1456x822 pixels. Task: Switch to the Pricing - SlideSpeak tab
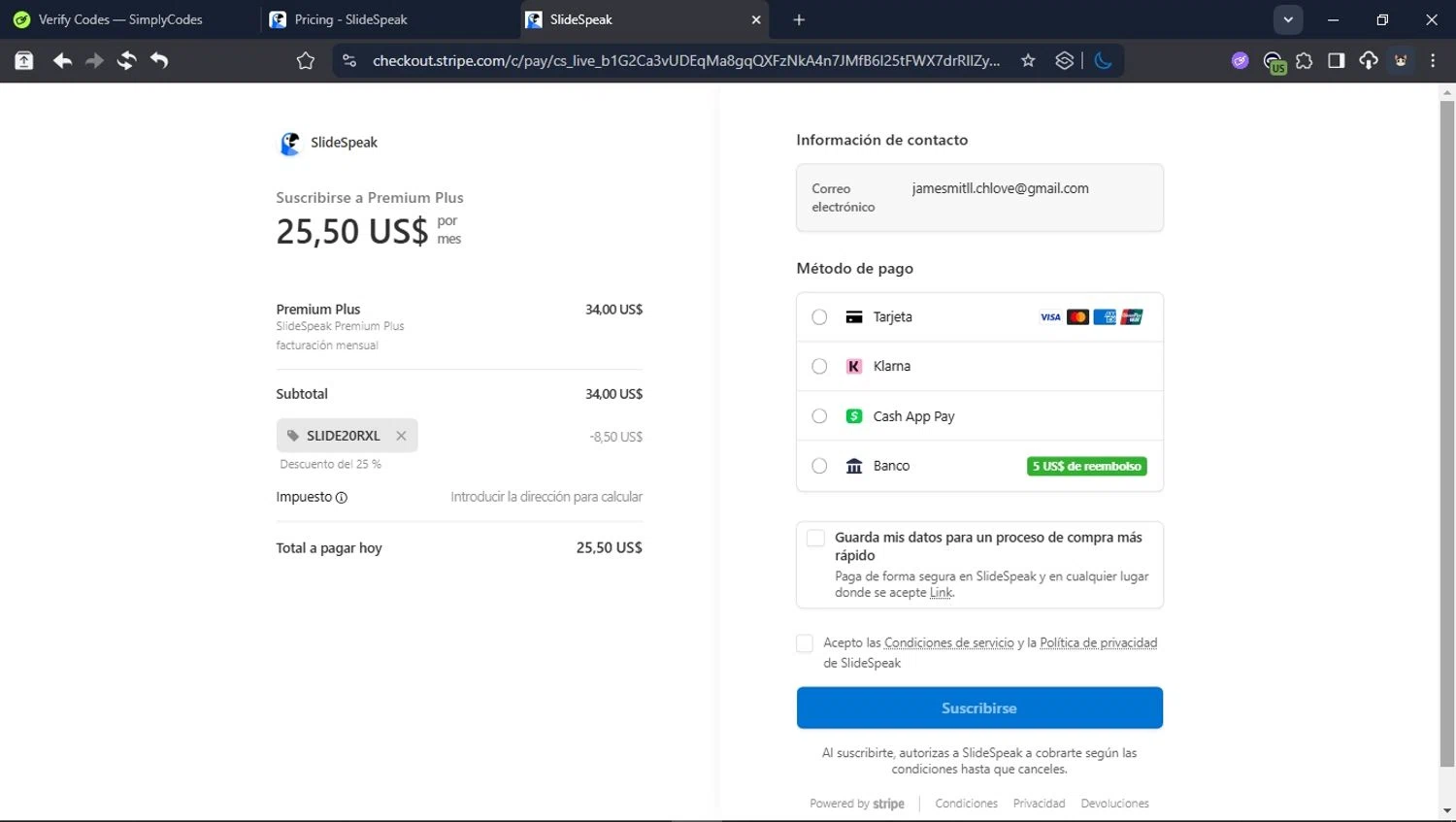tap(350, 19)
